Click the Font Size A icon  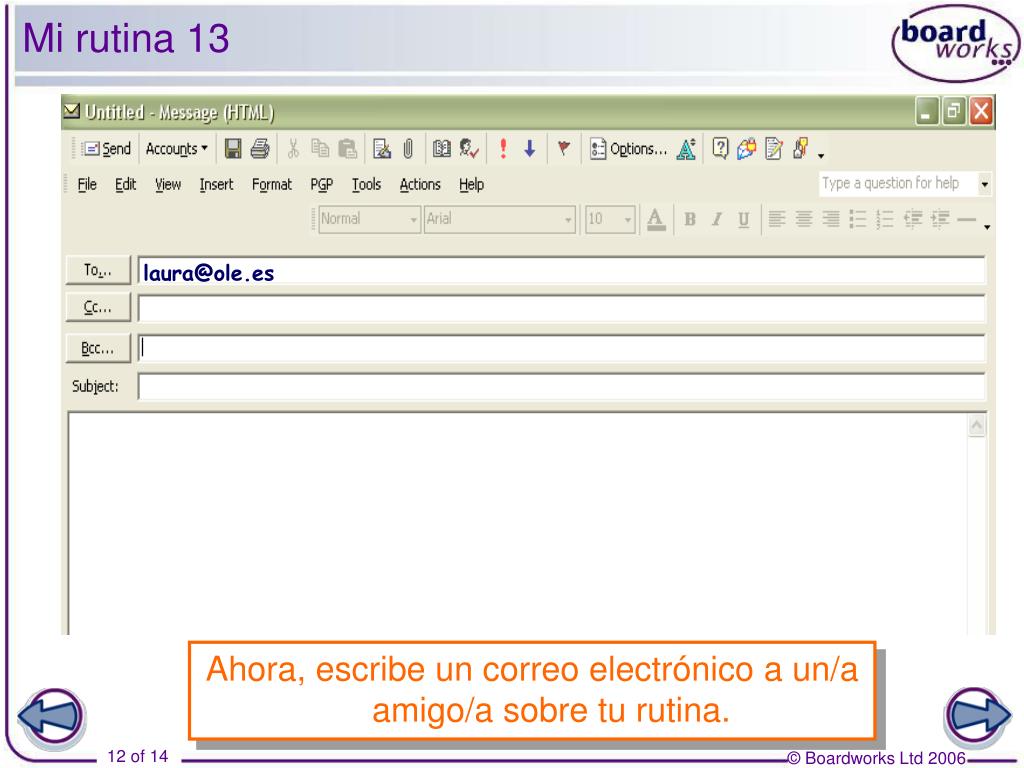tap(686, 149)
